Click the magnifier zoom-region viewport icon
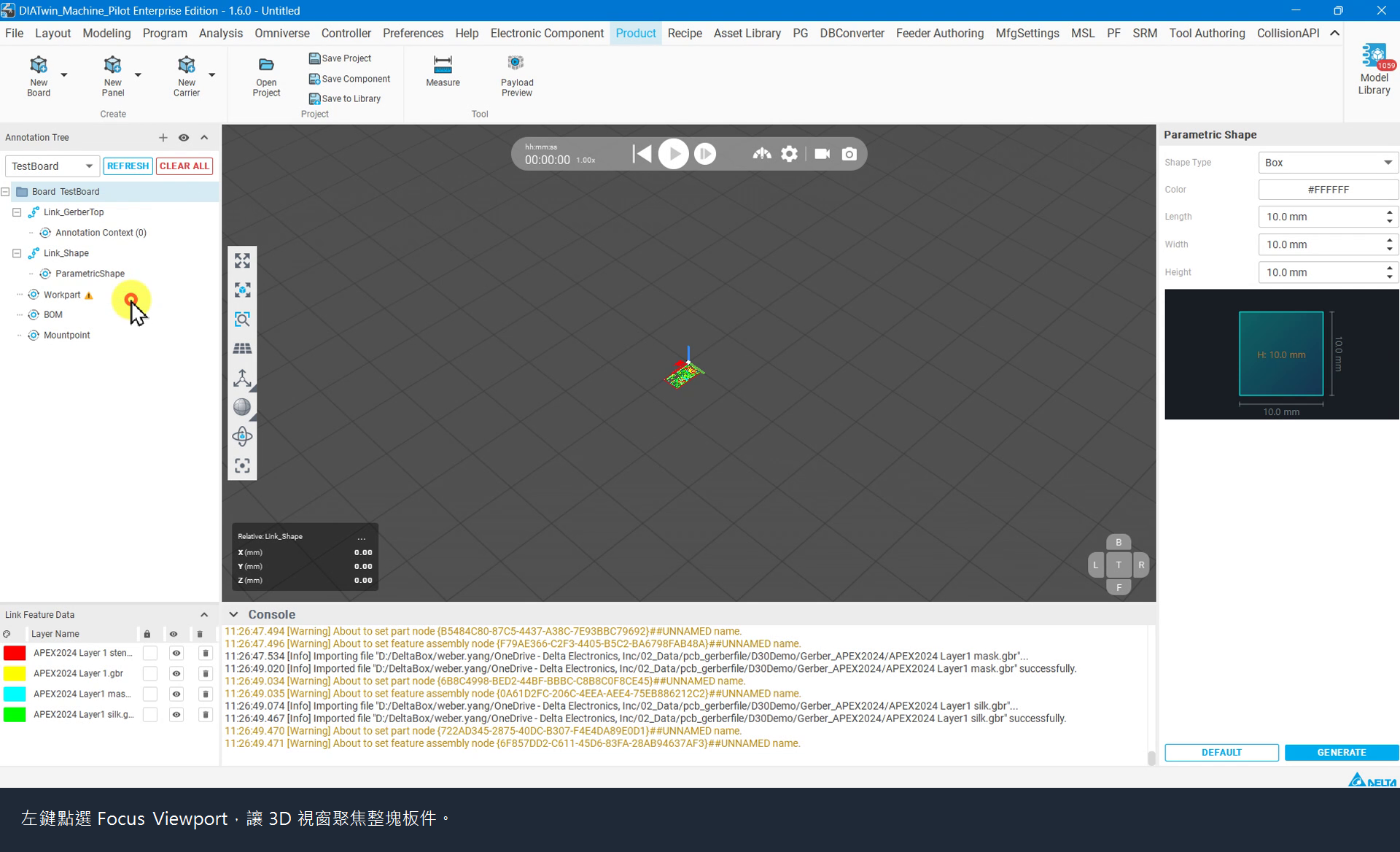1400x852 pixels. click(242, 319)
